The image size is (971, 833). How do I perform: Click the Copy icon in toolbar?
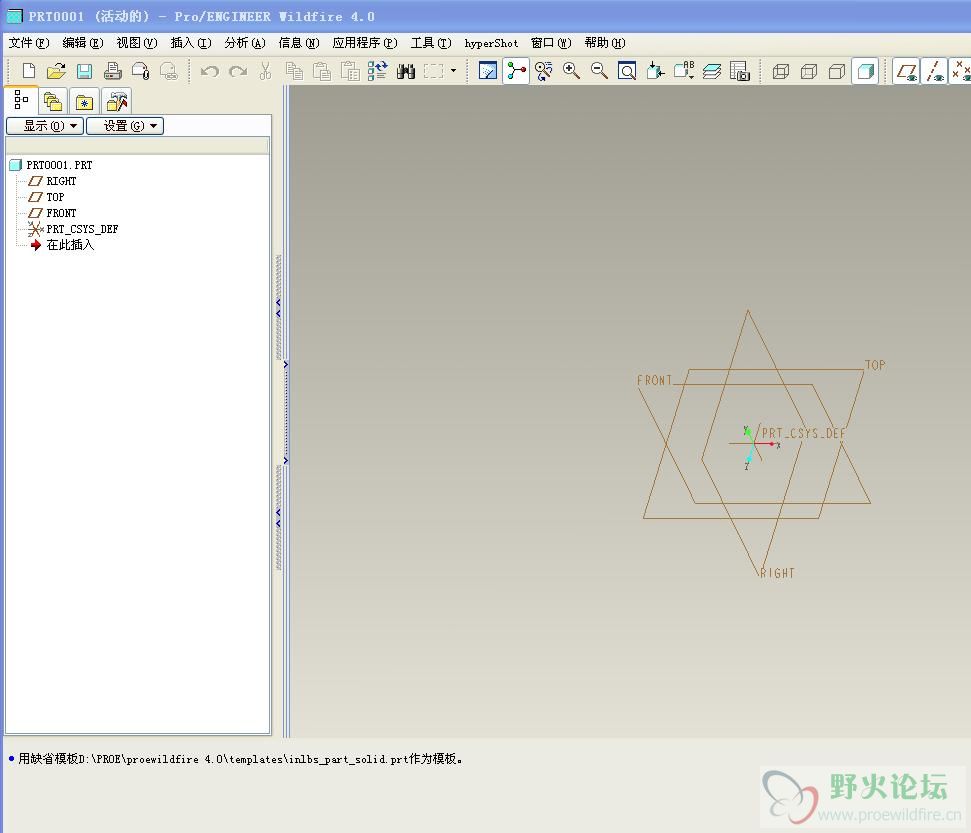pyautogui.click(x=294, y=71)
